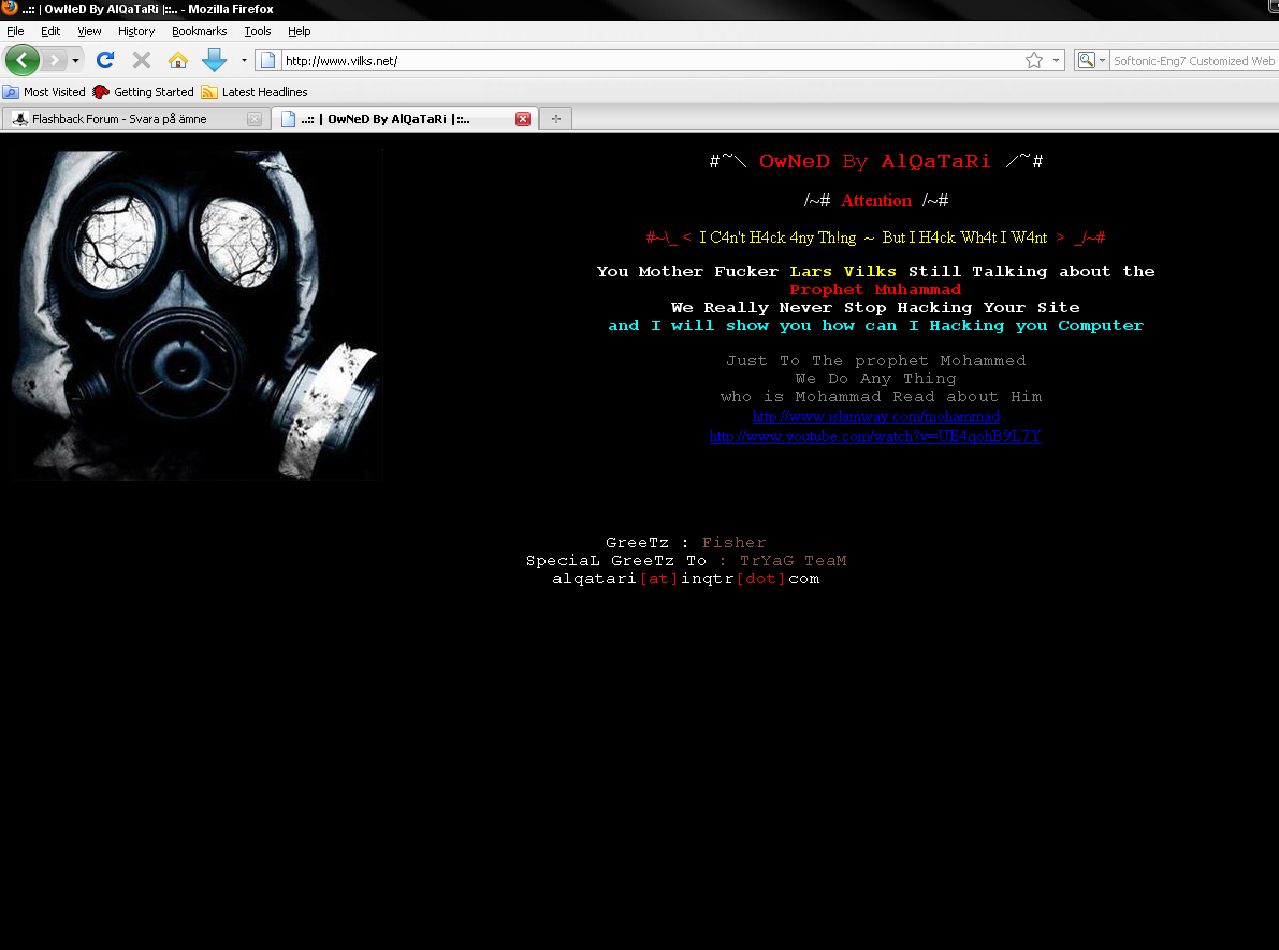
Task: Click the Latest Headlines feed bookmark
Action: point(255,92)
